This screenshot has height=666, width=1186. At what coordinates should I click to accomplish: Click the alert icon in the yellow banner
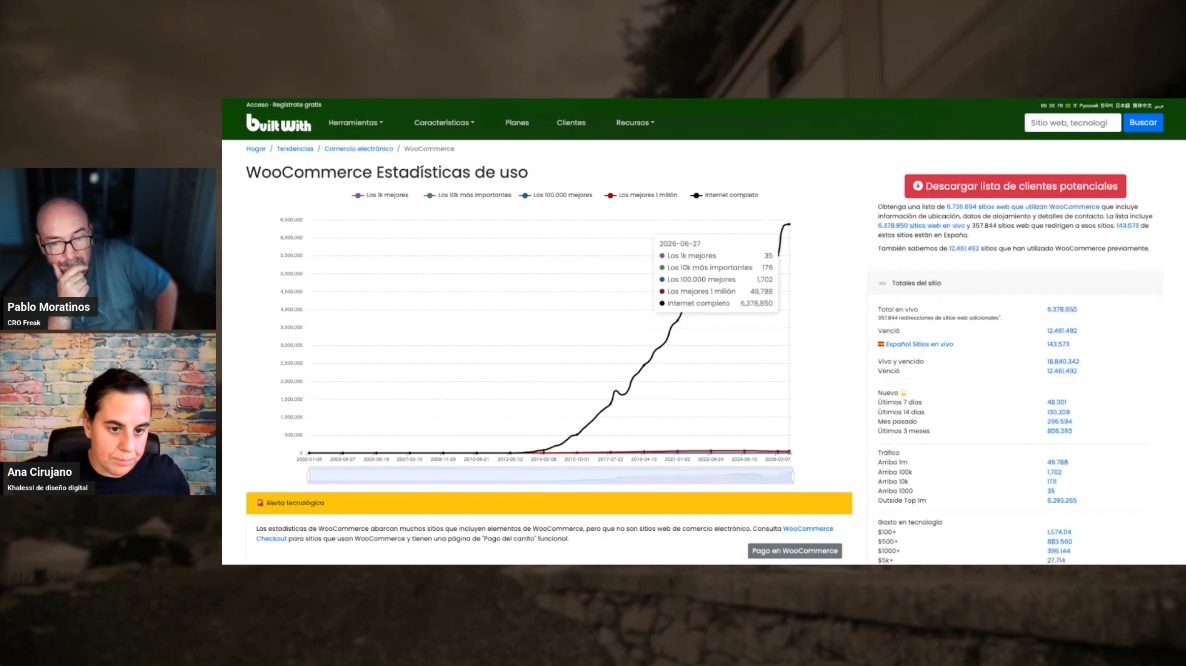(x=259, y=503)
